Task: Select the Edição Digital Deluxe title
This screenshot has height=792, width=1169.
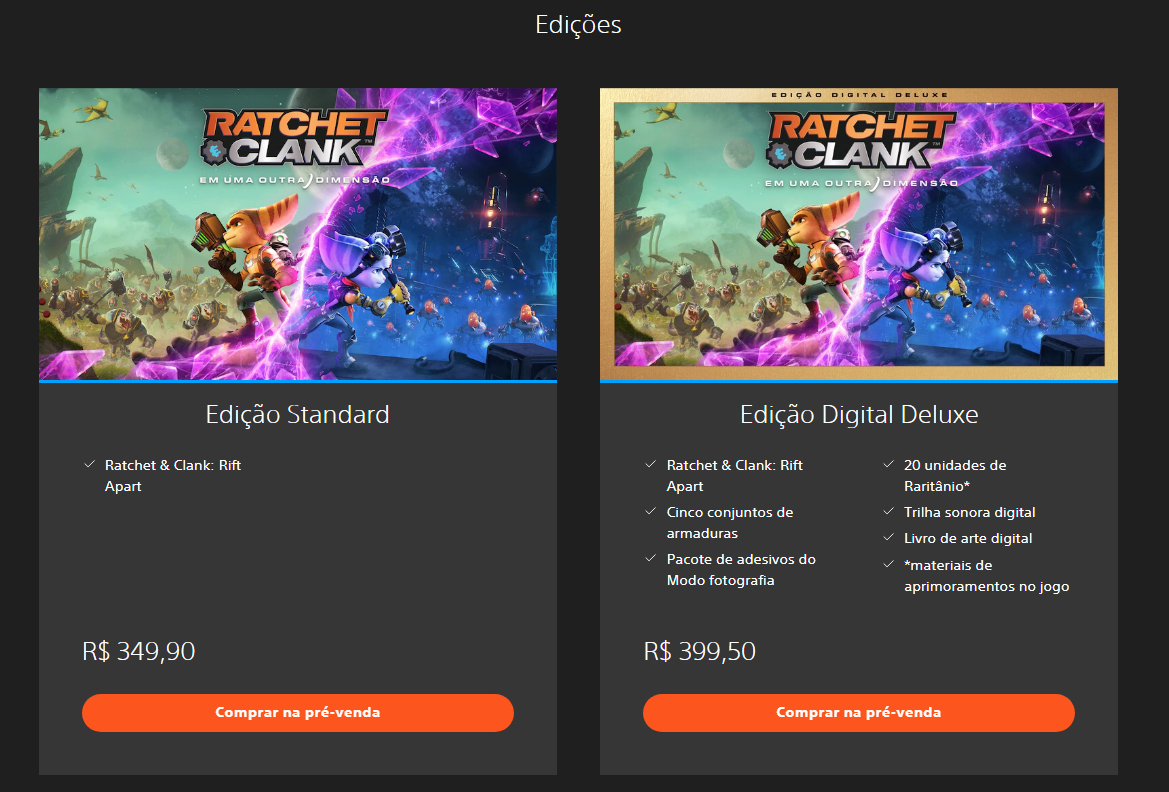Action: pos(859,415)
